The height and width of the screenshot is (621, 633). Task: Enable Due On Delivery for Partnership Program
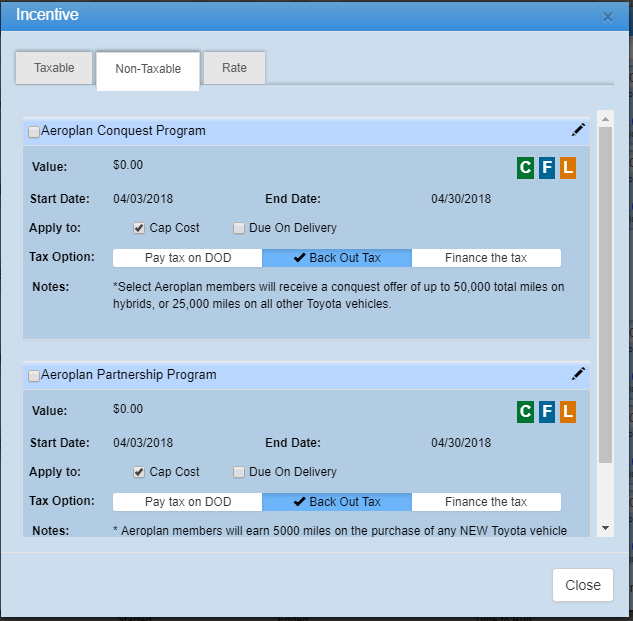pyautogui.click(x=239, y=472)
